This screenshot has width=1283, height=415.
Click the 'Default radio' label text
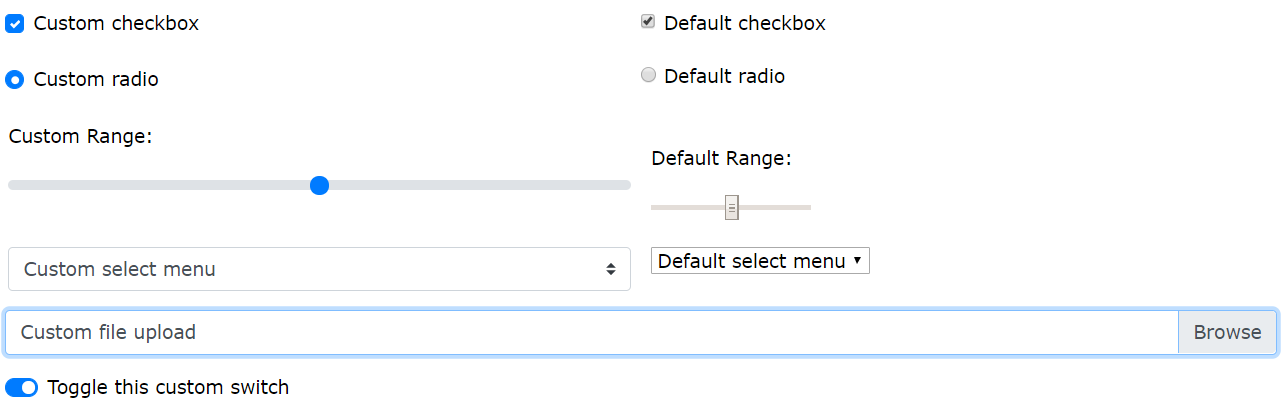coord(724,76)
